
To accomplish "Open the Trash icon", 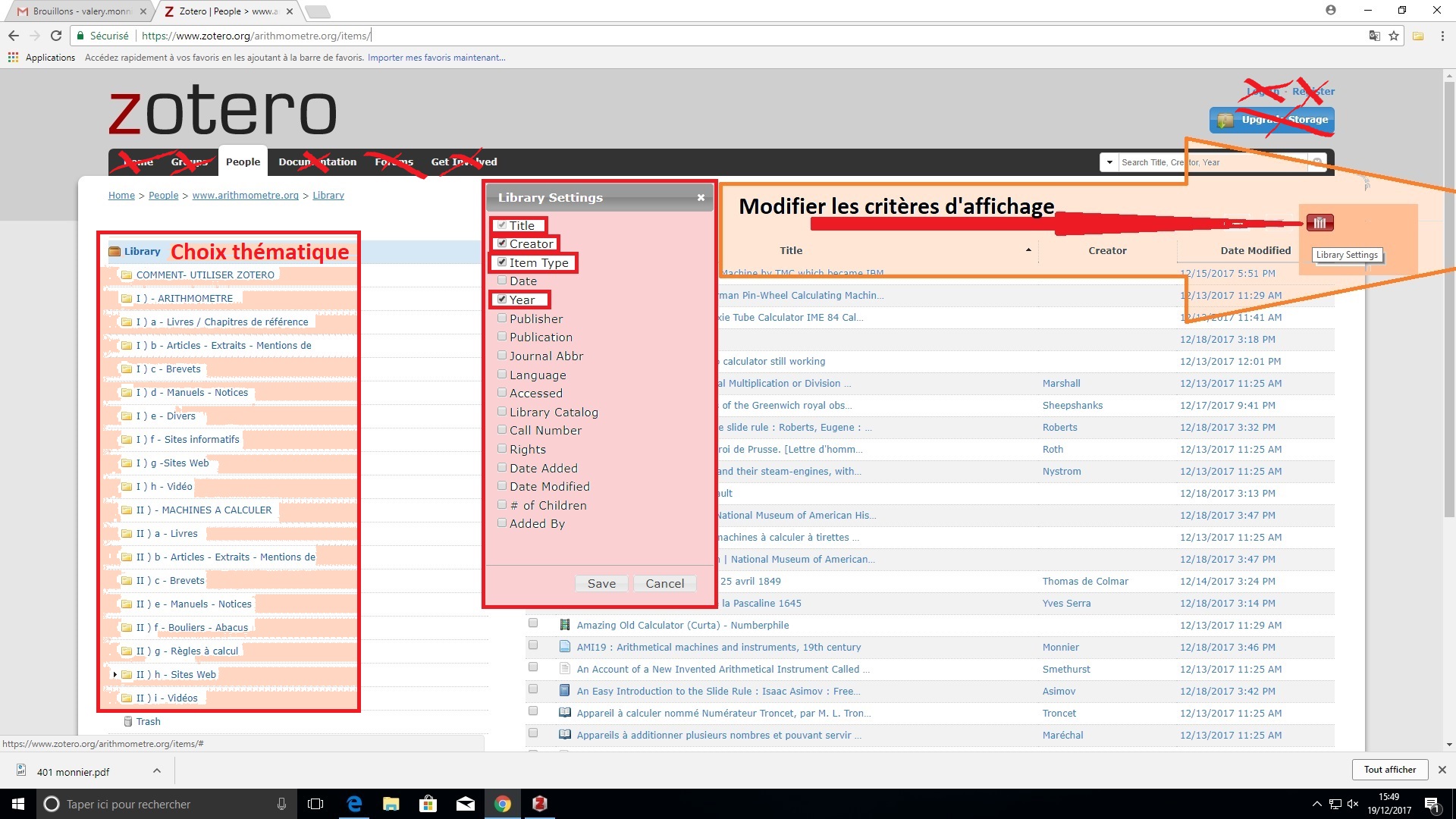I will 128,721.
